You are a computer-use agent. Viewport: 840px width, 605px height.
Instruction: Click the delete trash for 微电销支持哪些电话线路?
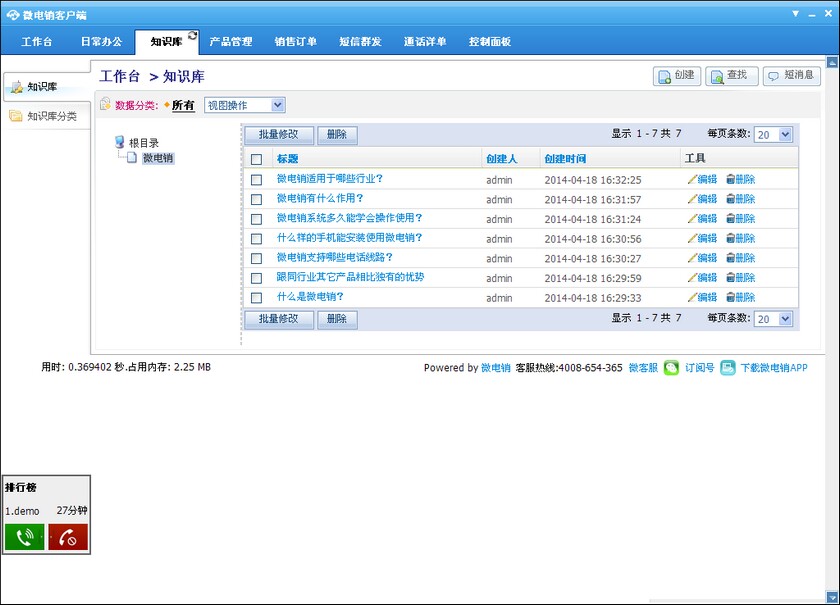click(731, 258)
